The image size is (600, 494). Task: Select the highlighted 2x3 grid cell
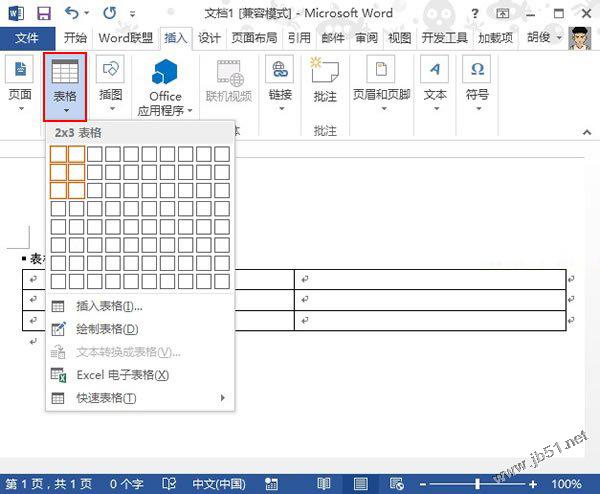pyautogui.click(x=77, y=191)
